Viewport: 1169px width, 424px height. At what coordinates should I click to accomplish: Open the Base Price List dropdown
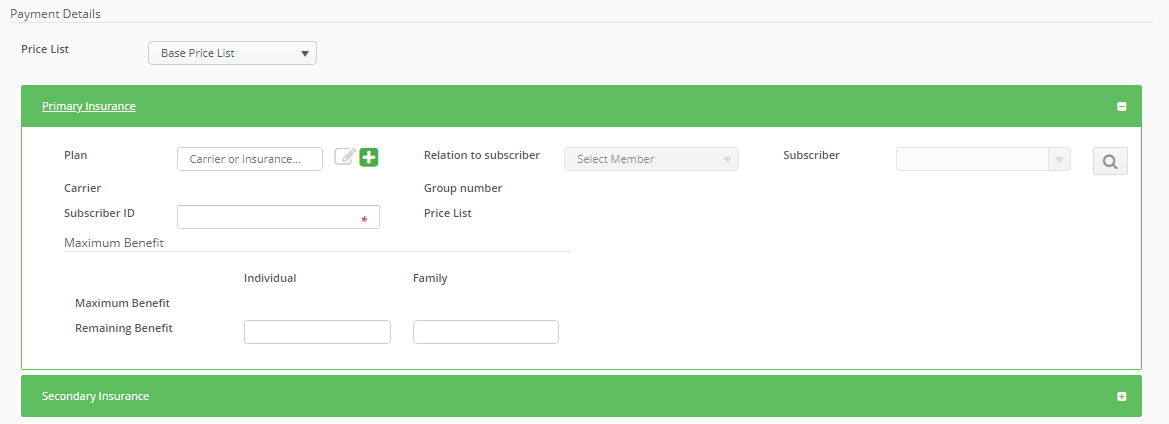click(232, 53)
